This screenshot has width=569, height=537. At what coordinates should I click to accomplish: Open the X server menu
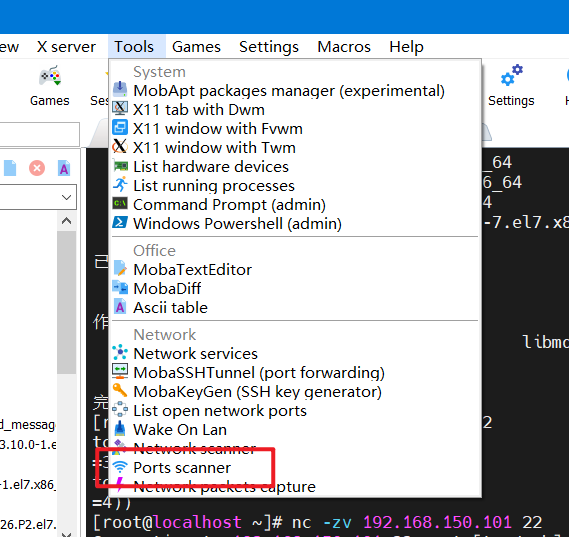[x=66, y=47]
